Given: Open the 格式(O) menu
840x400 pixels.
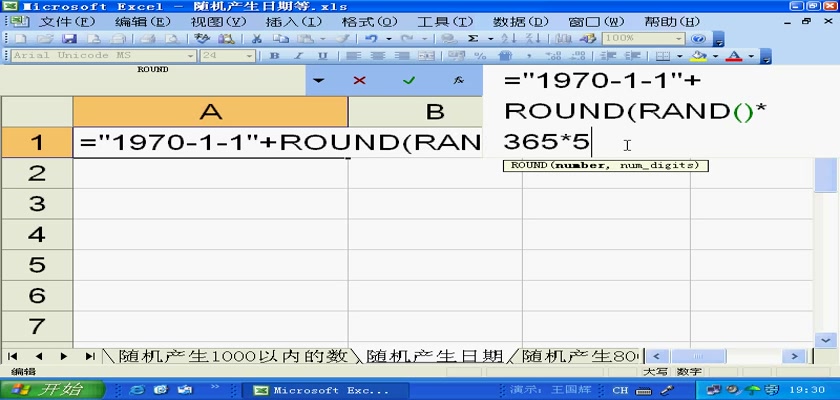Looking at the screenshot, I should [364, 21].
